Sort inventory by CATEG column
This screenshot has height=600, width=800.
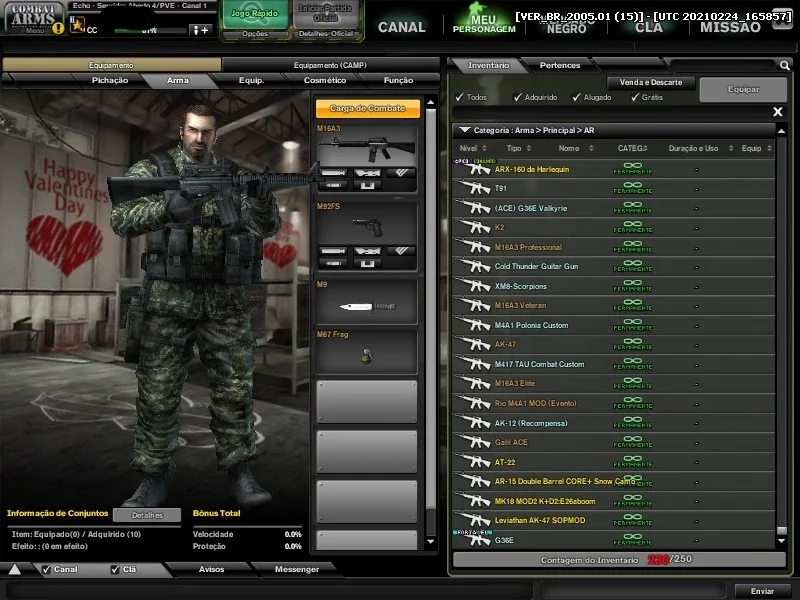(633, 148)
